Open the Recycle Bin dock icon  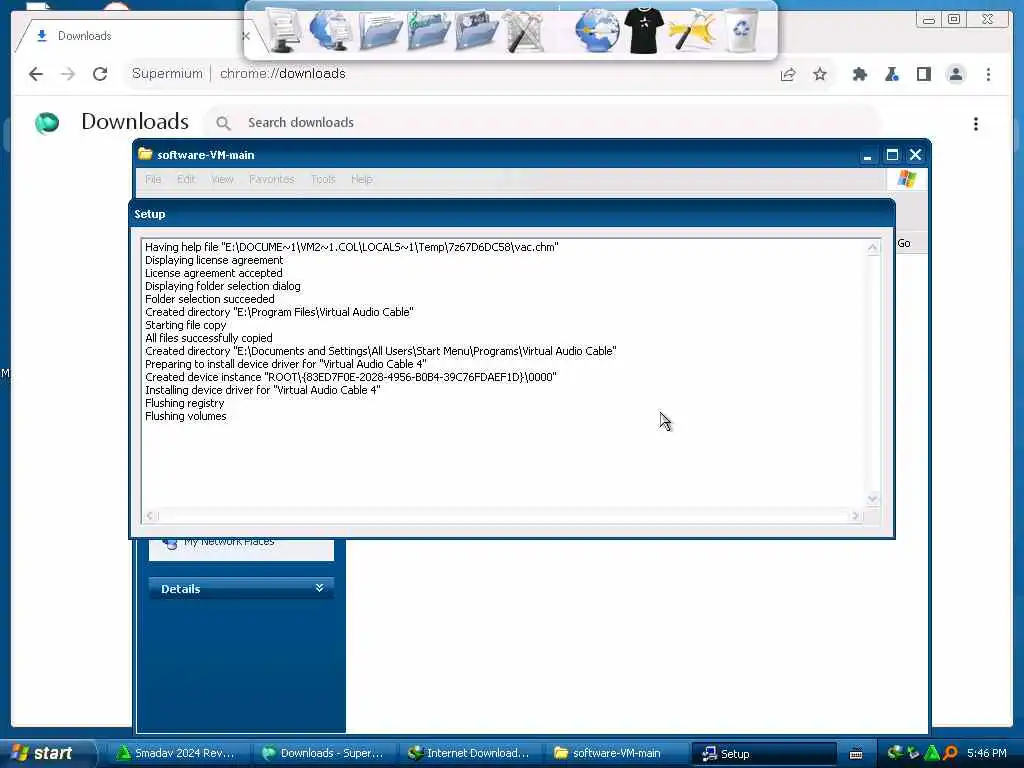742,31
